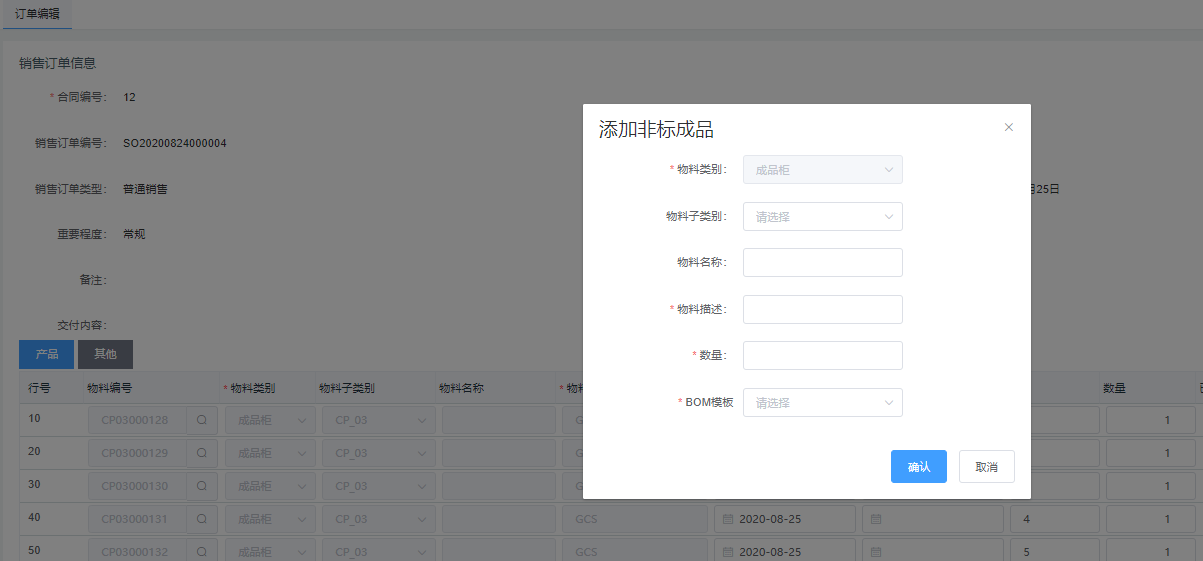This screenshot has width=1203, height=561.
Task: Open the 物料类别 dropdown showing 成品柜 in dialog
Action: pyautogui.click(x=822, y=170)
